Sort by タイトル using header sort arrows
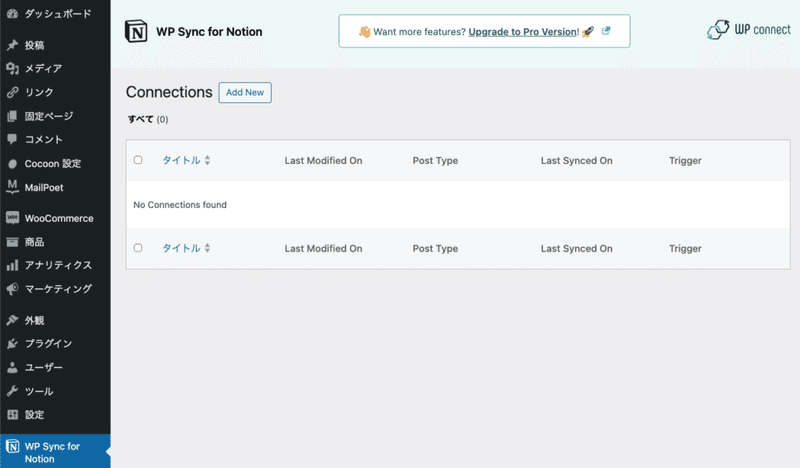Image resolution: width=800 pixels, height=468 pixels. 207,160
